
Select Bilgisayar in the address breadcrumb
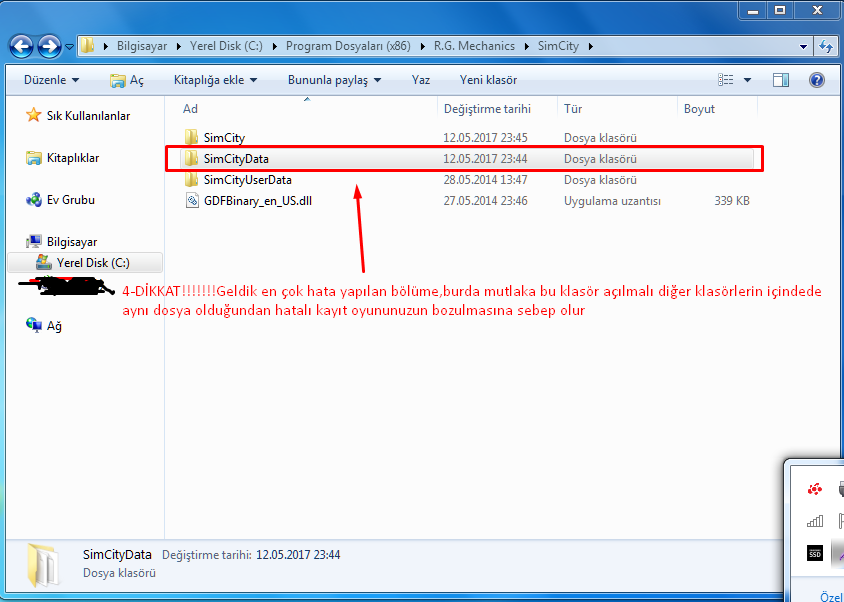click(142, 46)
